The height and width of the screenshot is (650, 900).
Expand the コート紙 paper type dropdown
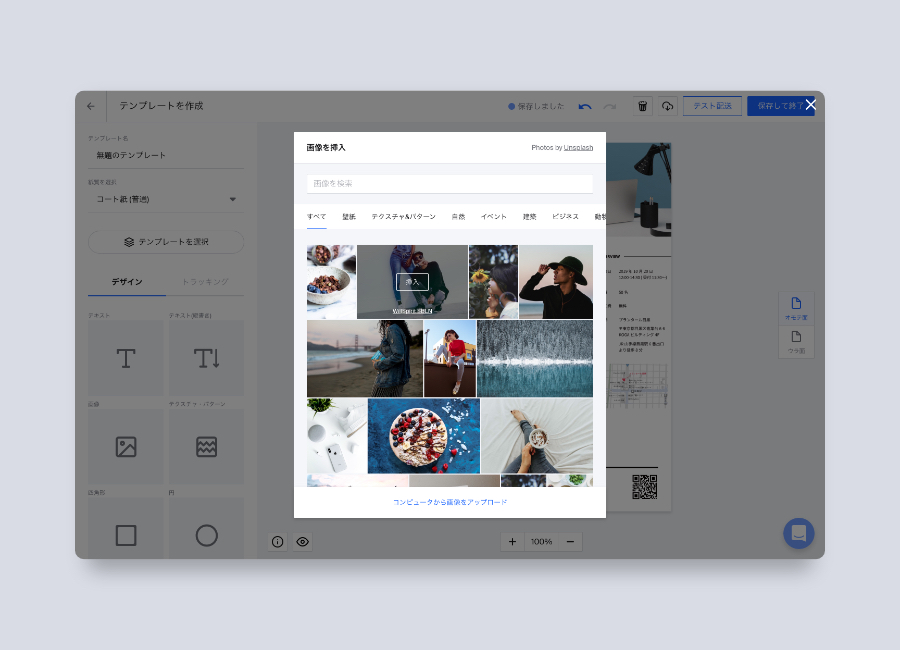point(165,199)
